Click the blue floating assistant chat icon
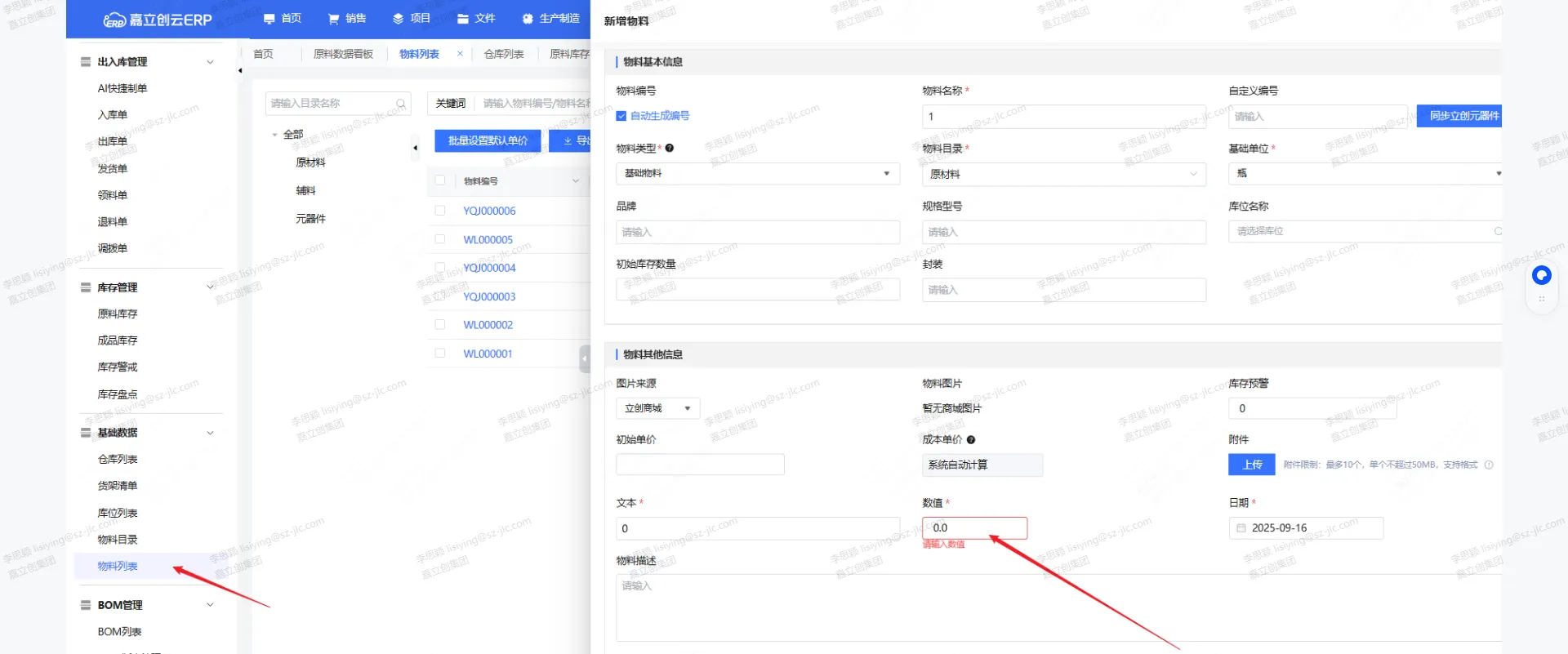1568x654 pixels. tap(1541, 275)
